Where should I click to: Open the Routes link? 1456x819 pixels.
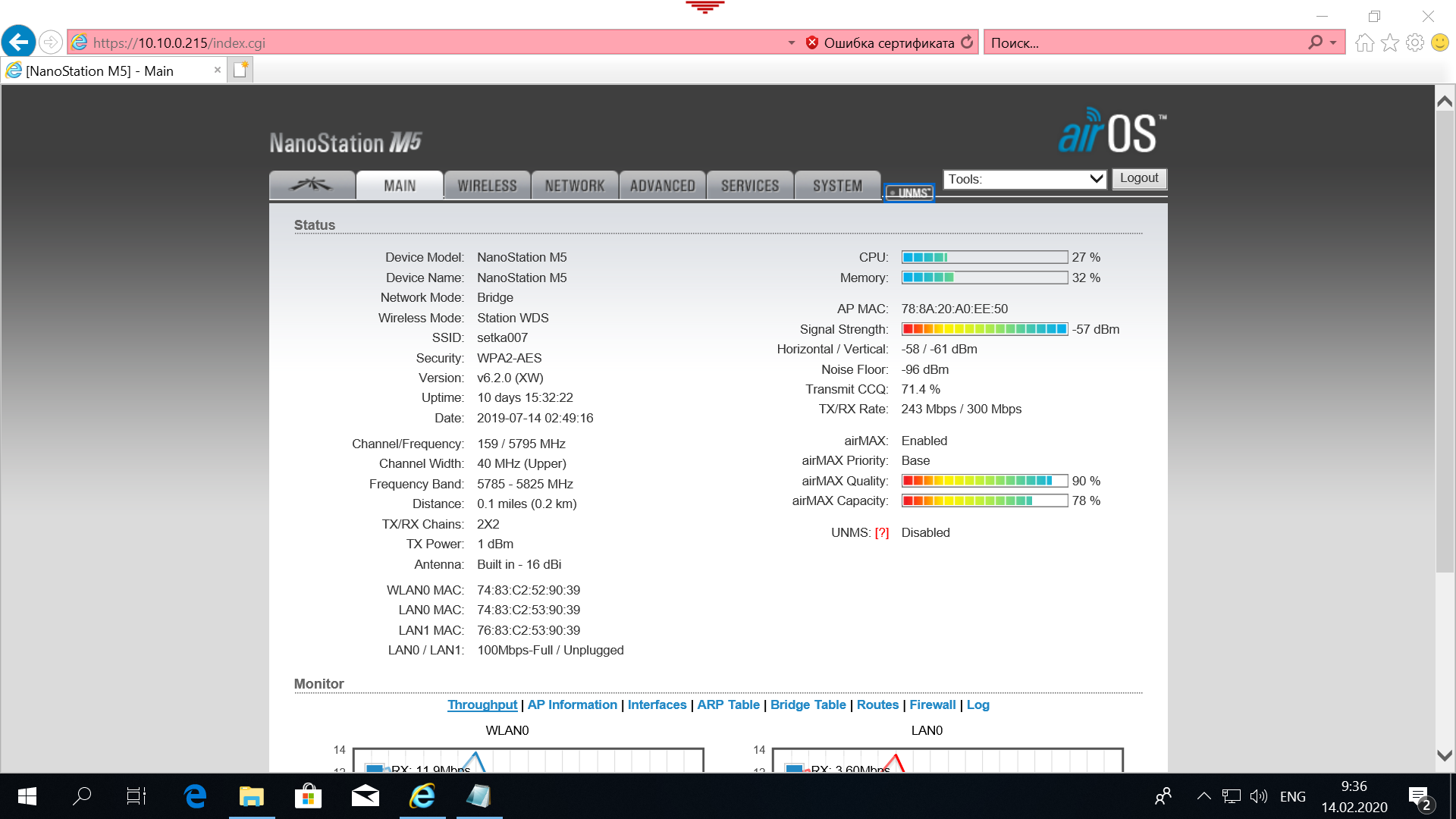(877, 704)
